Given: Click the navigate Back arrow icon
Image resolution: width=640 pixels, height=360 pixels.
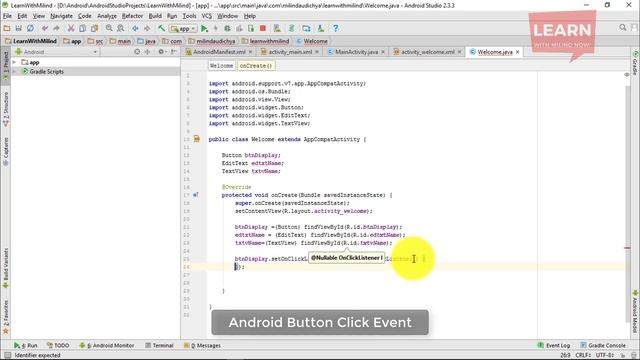Looking at the screenshot, I should pos(135,28).
